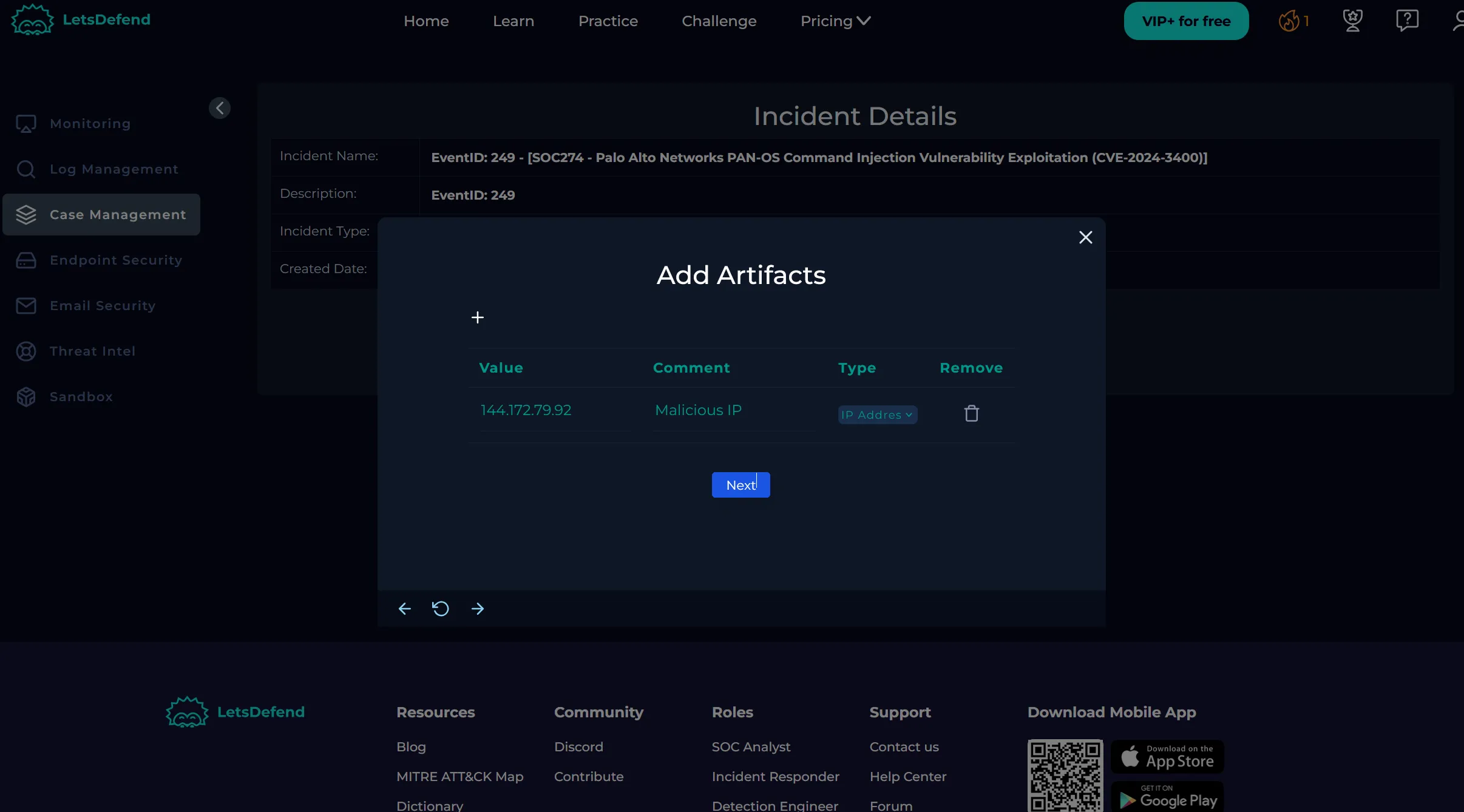Edit the Malicious IP comment field
The height and width of the screenshot is (812, 1464).
pyautogui.click(x=732, y=411)
